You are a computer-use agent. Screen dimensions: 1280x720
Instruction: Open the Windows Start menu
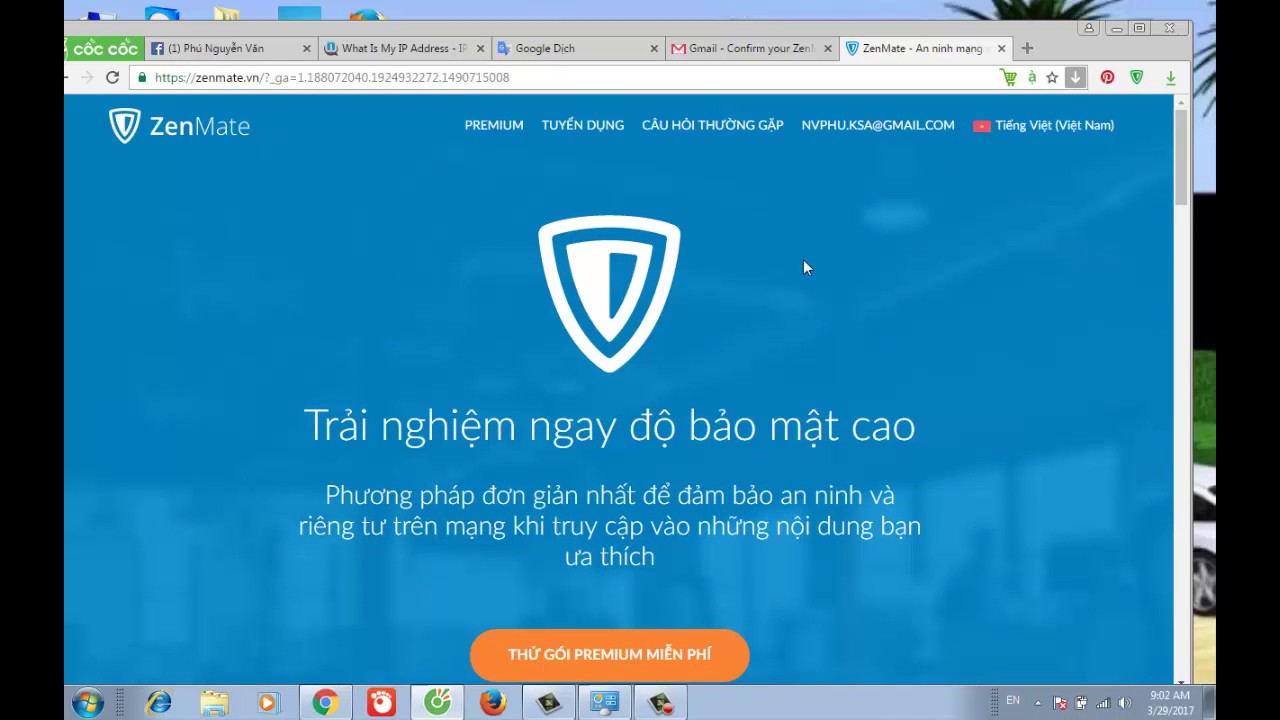coord(88,703)
